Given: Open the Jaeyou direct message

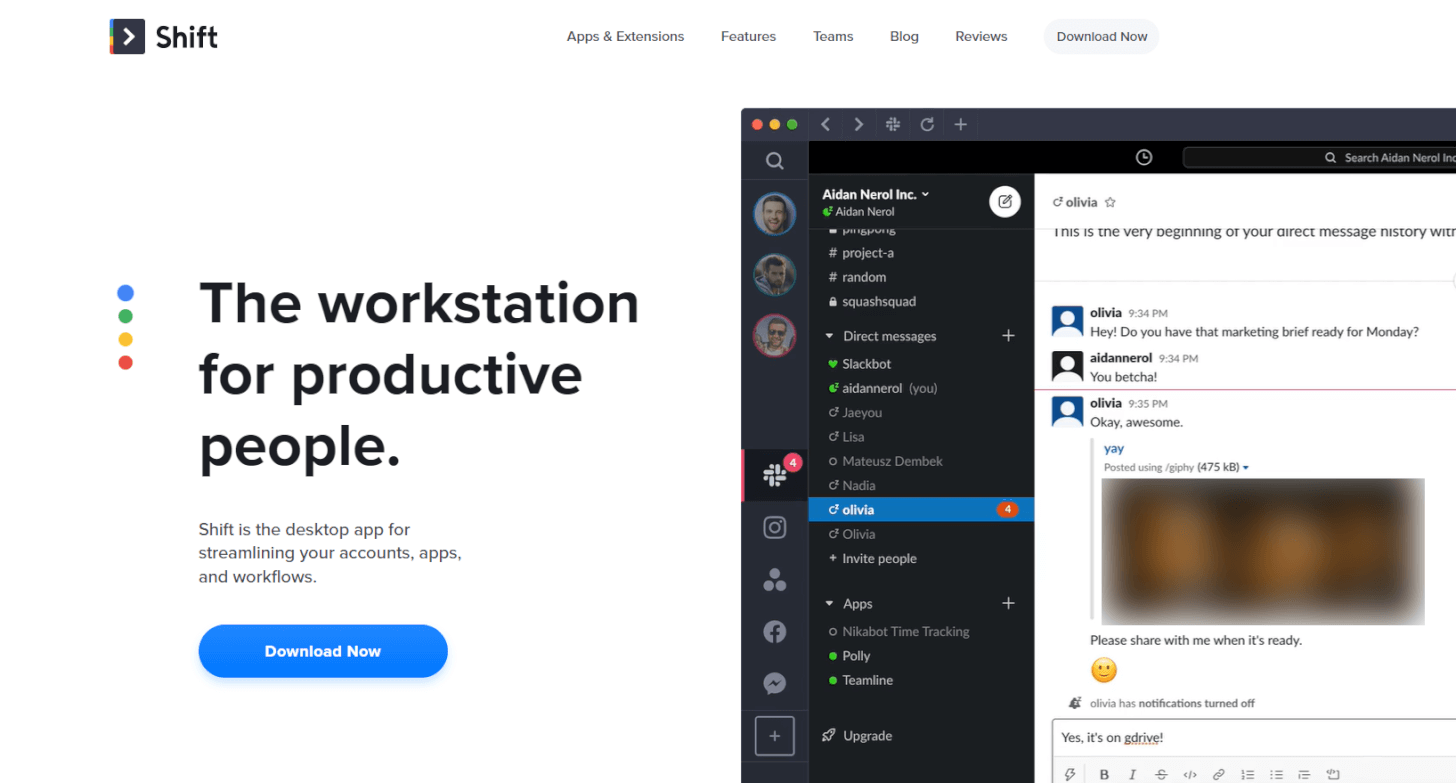Looking at the screenshot, I should (x=856, y=412).
